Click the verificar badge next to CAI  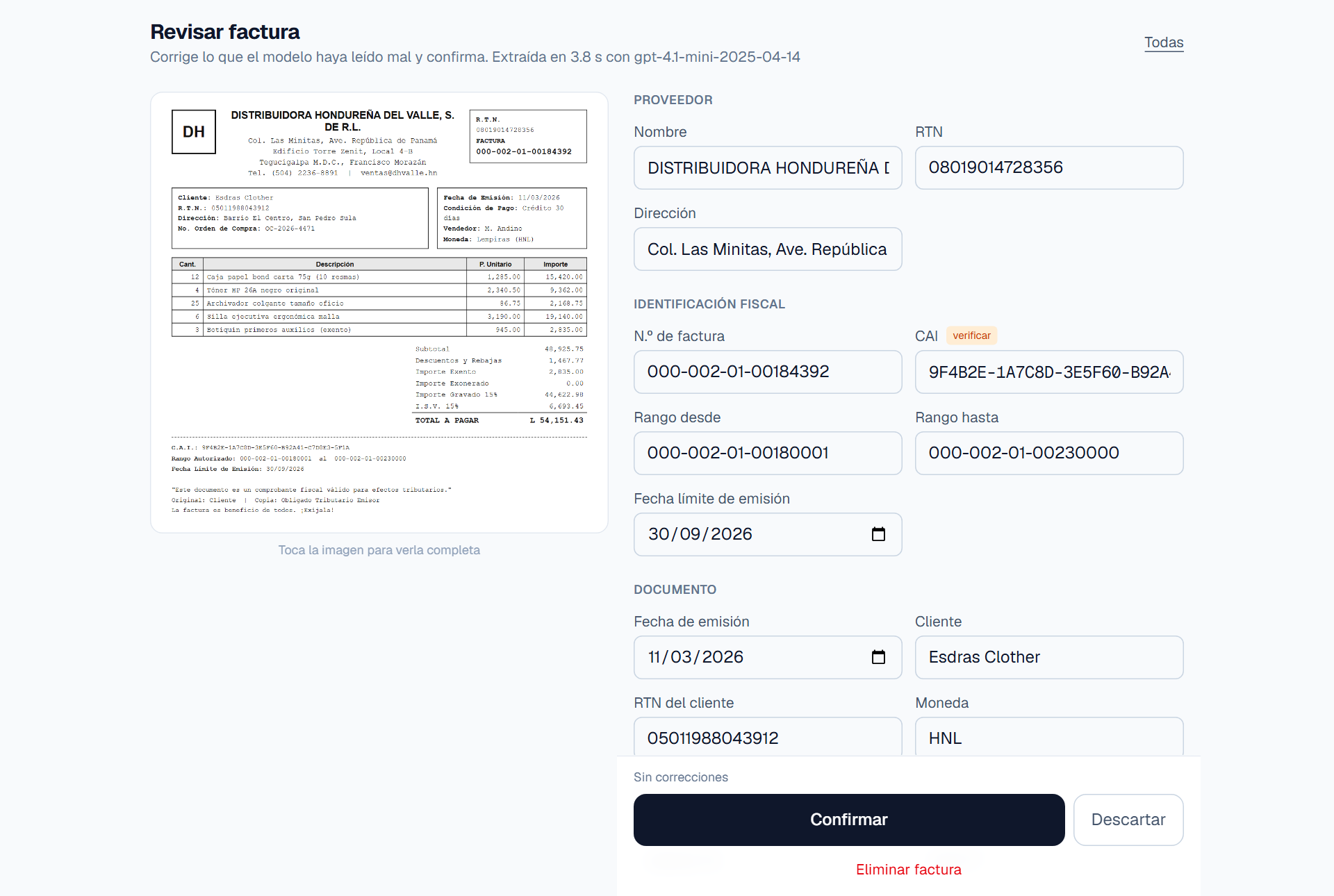pos(971,335)
